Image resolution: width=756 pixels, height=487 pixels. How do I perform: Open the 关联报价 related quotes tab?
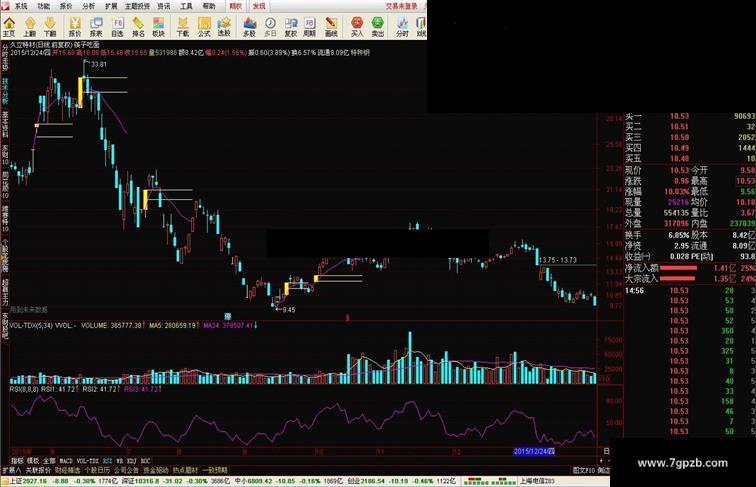[39, 470]
